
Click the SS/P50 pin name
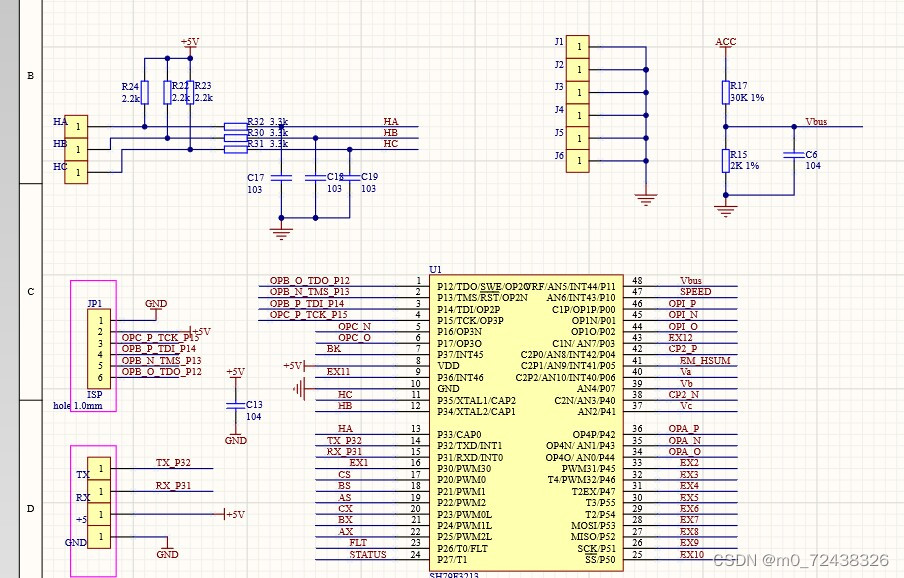point(600,560)
